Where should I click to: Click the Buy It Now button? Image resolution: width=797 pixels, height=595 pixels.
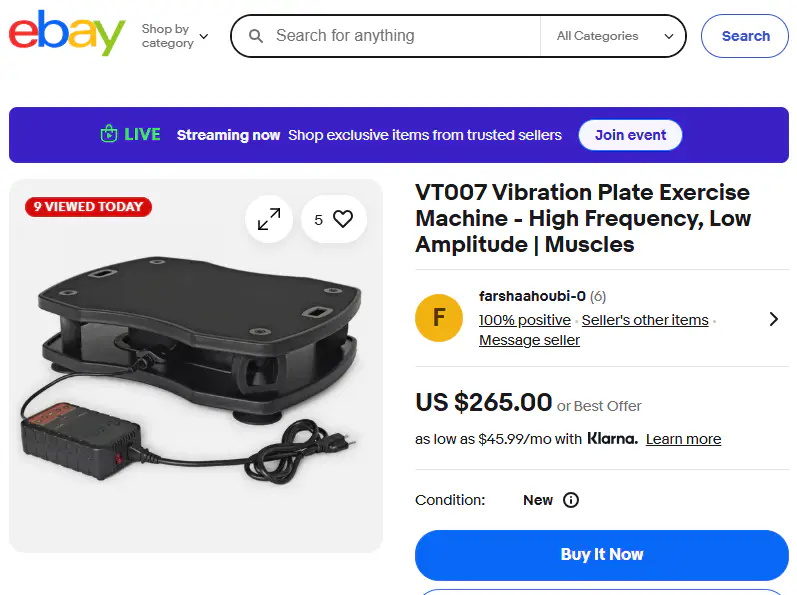(602, 554)
